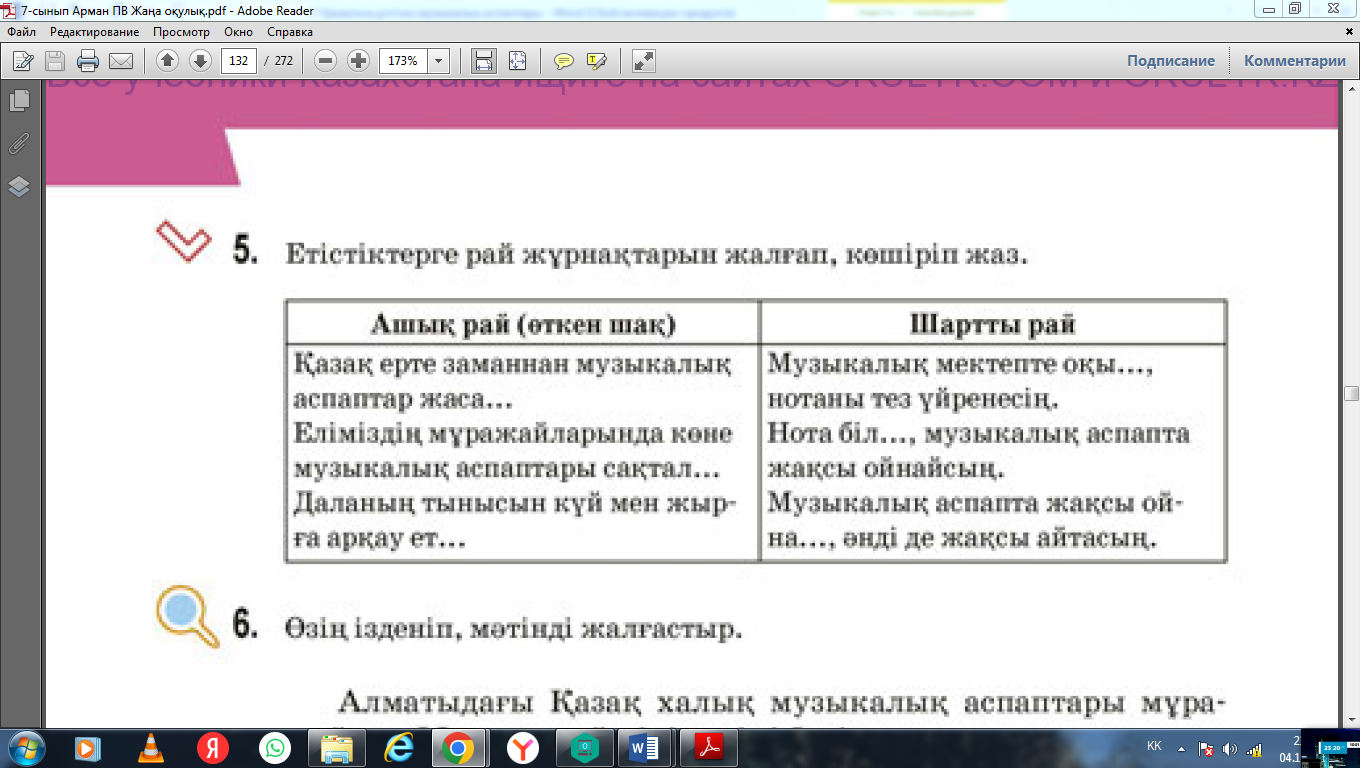Viewport: 1360px width, 768px height.
Task: Go to next page with down arrow
Action: tap(200, 61)
